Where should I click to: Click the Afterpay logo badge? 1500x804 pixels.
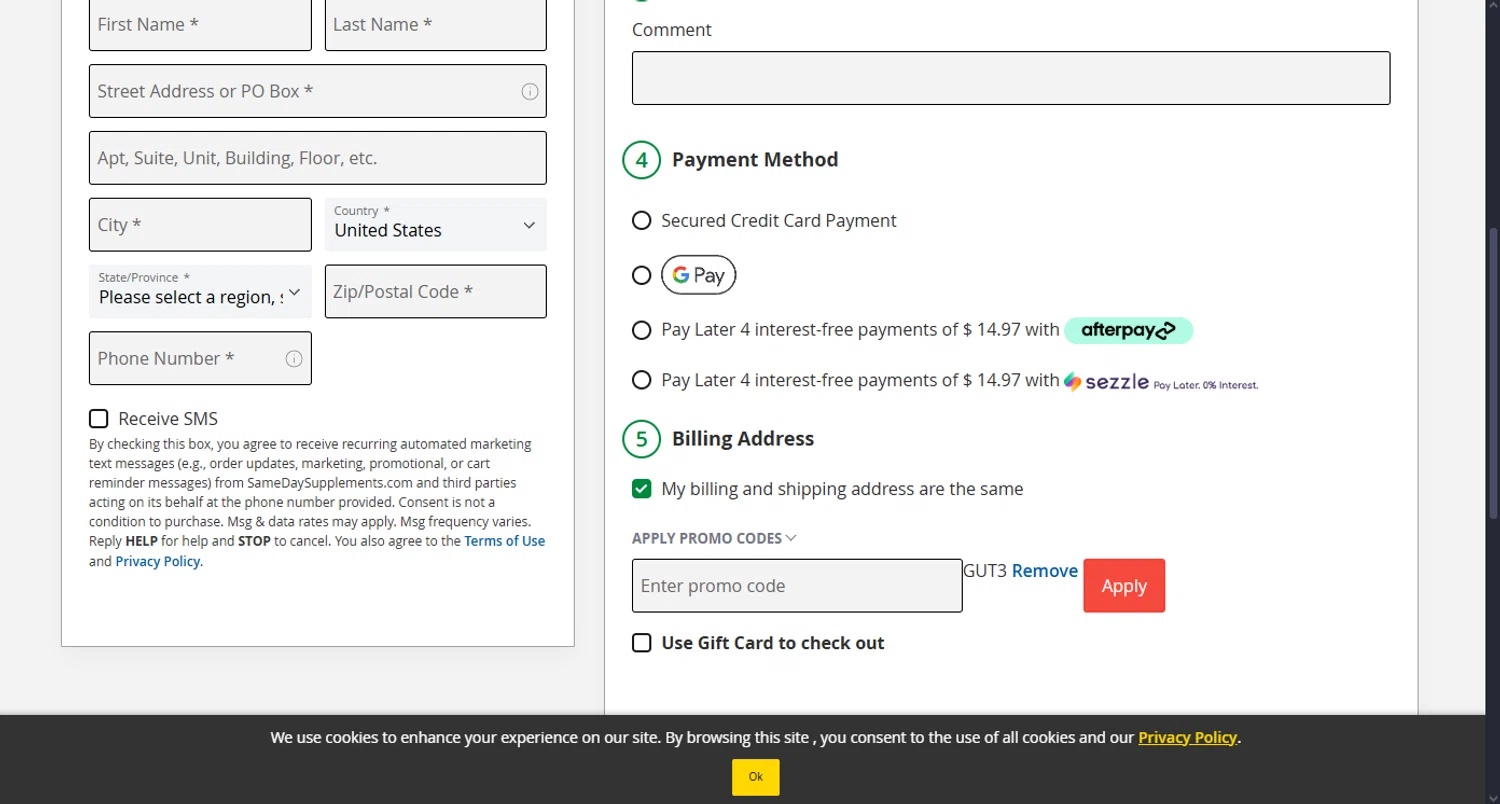click(x=1128, y=330)
